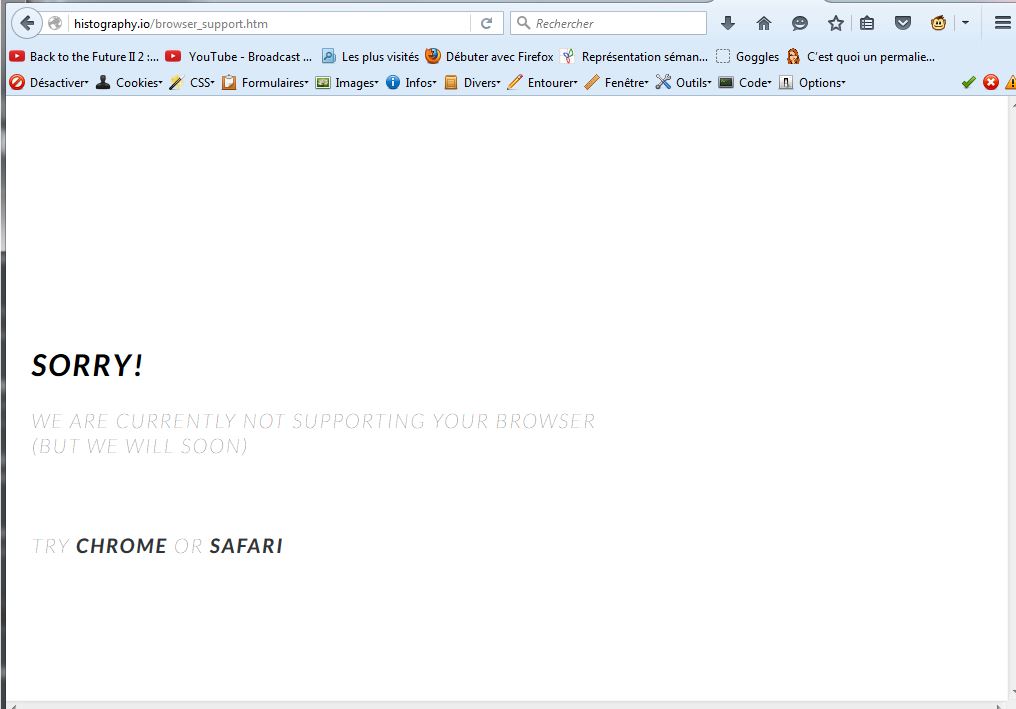
Task: Click the site identity globe icon
Action: [x=55, y=24]
